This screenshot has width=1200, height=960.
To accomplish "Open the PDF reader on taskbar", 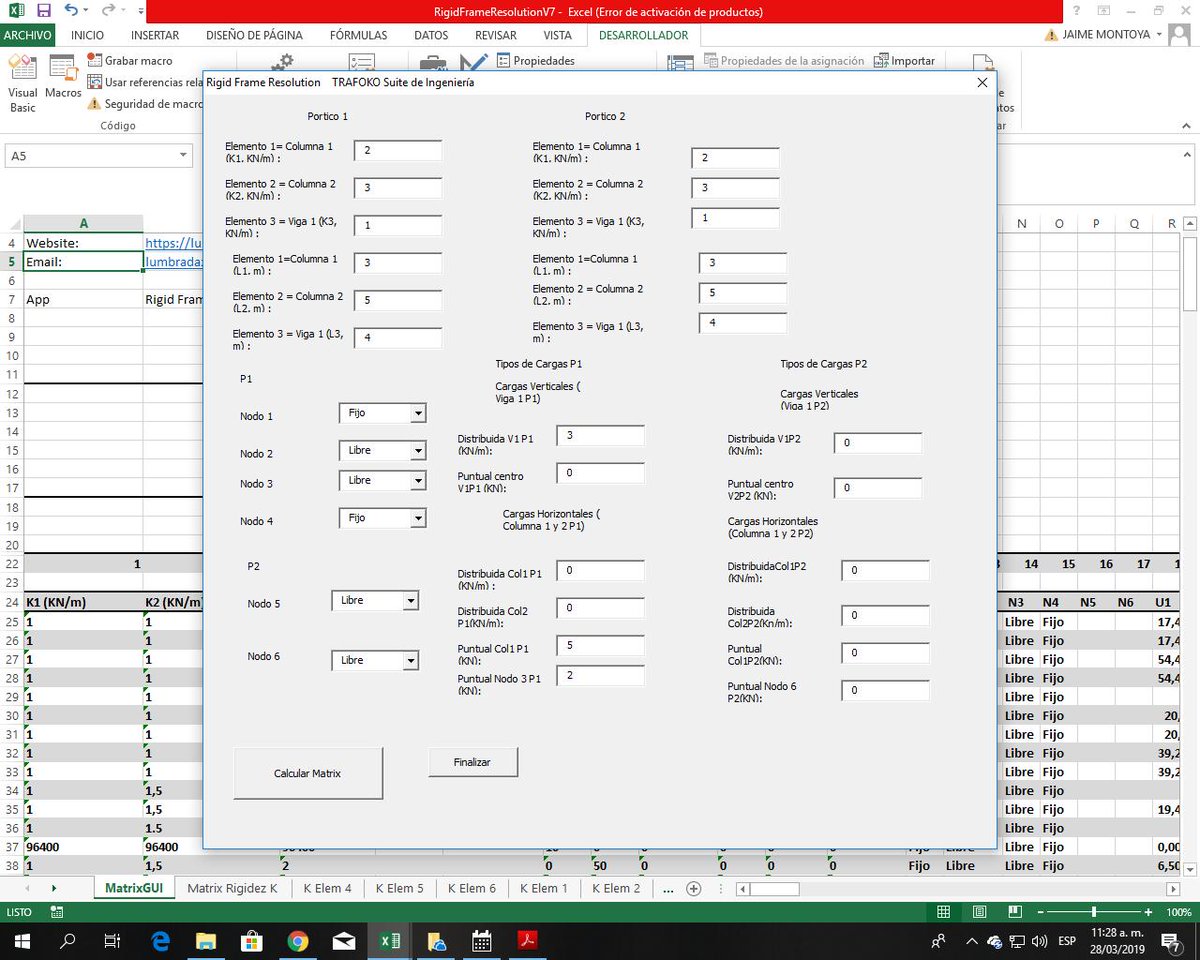I will 528,941.
